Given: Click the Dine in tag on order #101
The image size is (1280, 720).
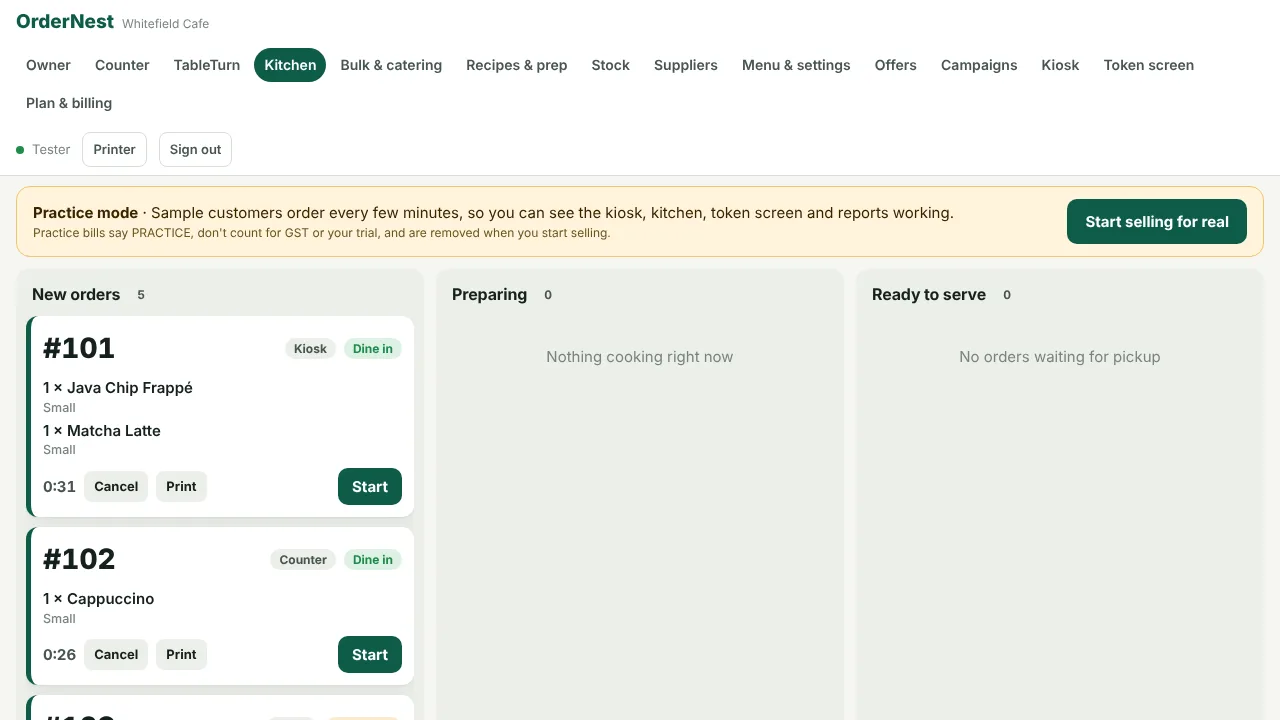Looking at the screenshot, I should (373, 349).
